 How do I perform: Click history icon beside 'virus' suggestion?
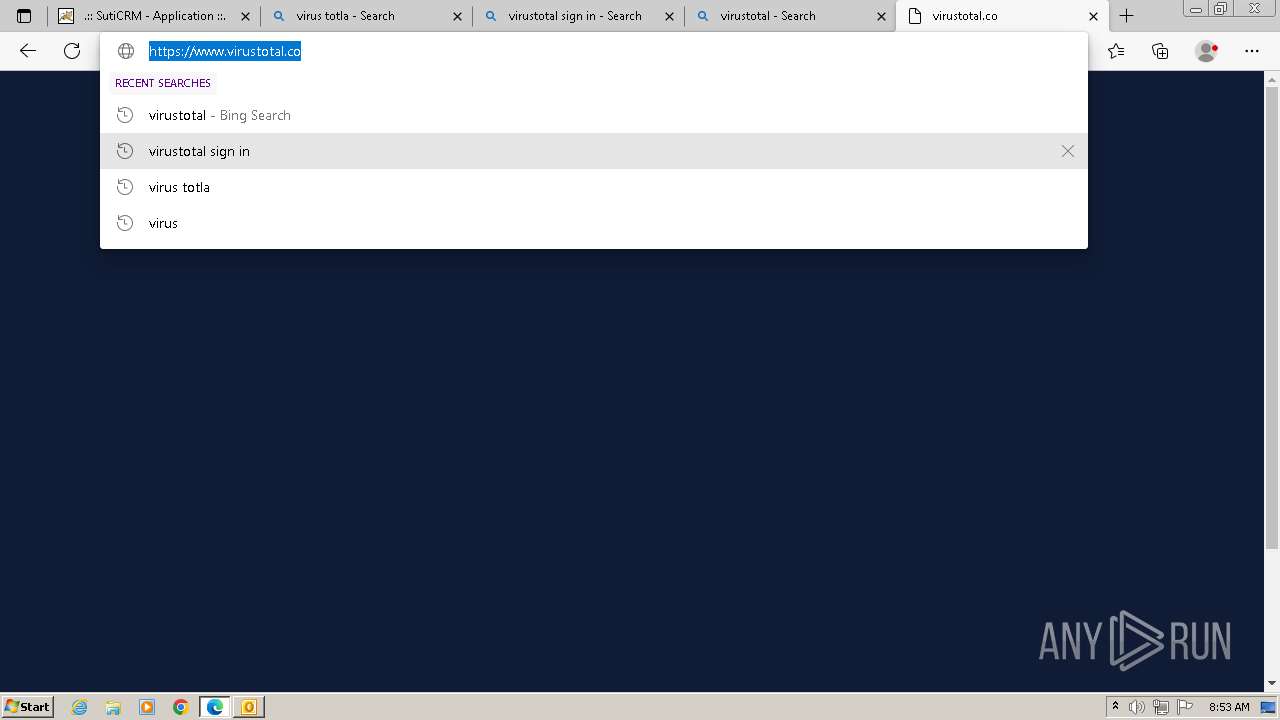[x=125, y=223]
